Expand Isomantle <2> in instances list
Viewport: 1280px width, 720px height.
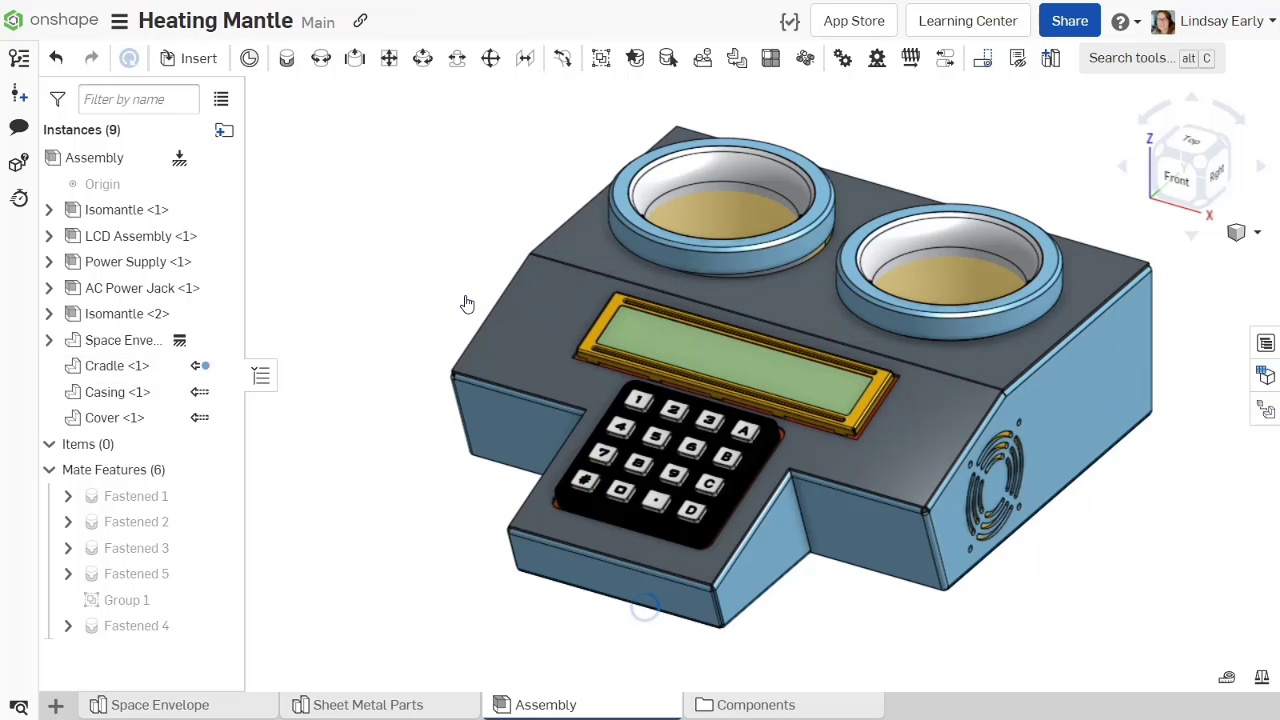pyautogui.click(x=49, y=314)
